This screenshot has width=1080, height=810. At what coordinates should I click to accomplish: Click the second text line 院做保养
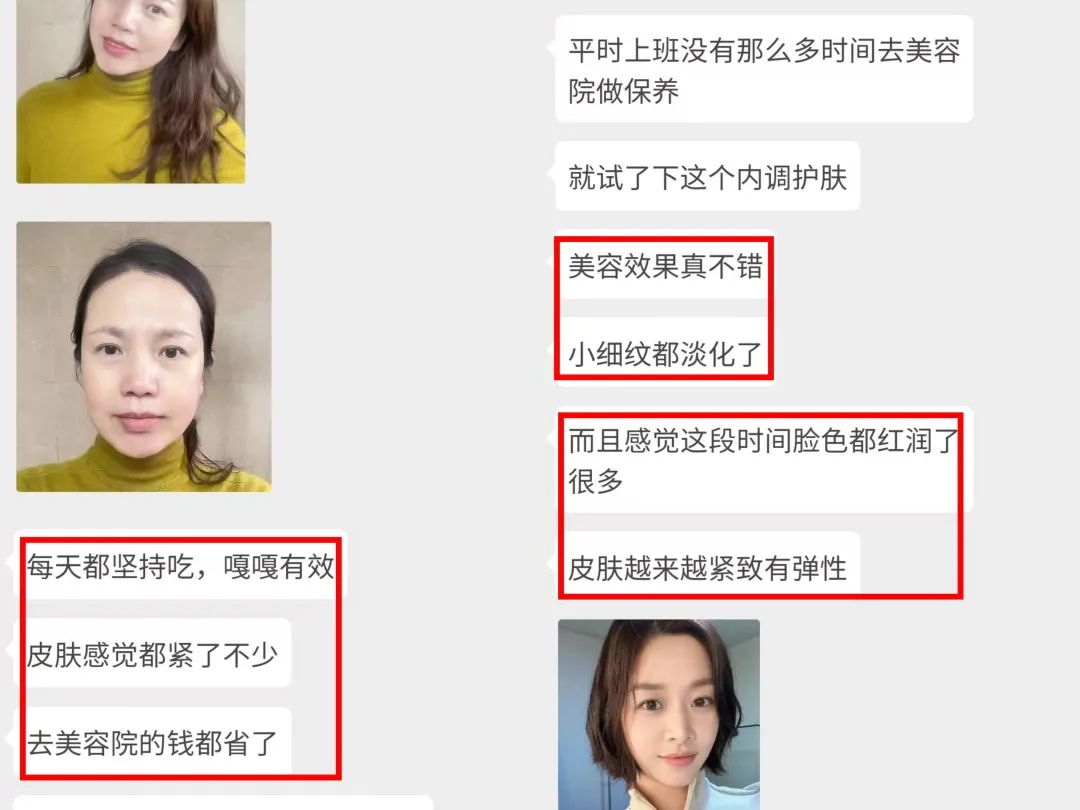[623, 91]
